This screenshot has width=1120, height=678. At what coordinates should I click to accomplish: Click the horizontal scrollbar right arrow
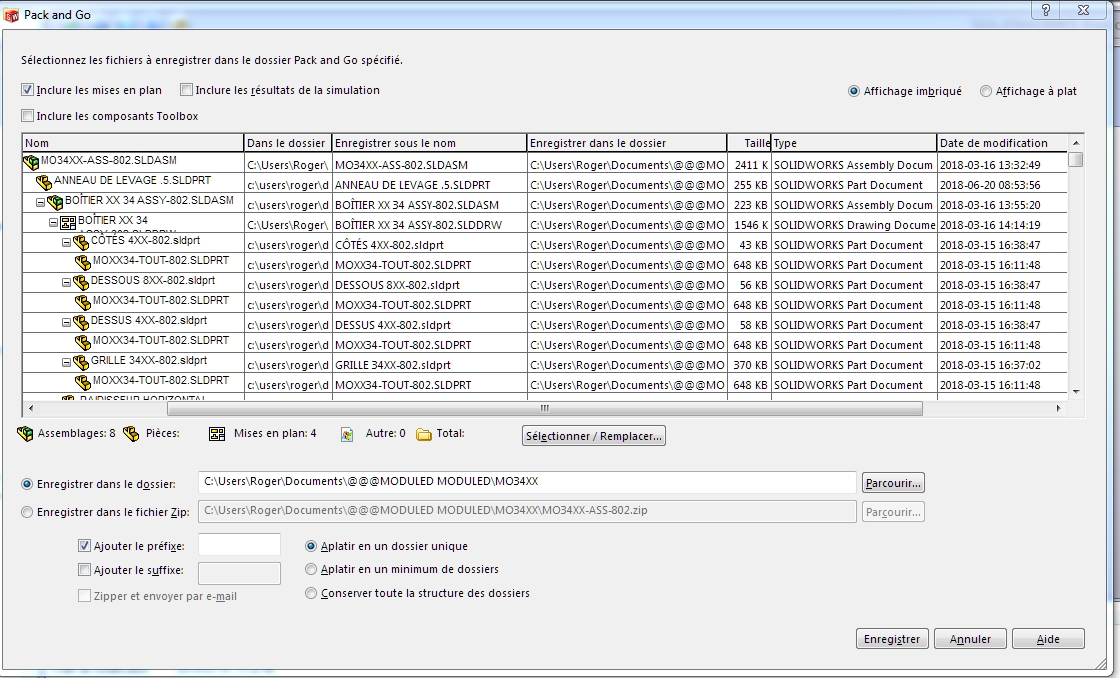(1058, 409)
